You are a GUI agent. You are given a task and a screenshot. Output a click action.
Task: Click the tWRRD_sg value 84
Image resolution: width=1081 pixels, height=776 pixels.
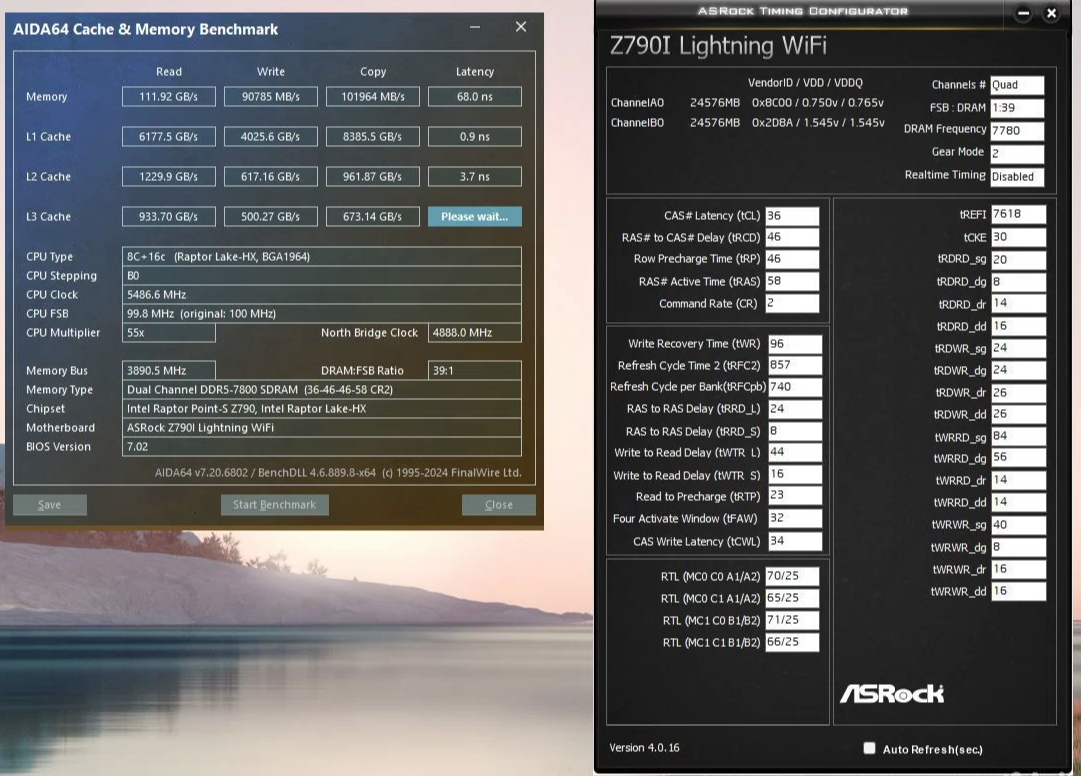click(x=1018, y=436)
